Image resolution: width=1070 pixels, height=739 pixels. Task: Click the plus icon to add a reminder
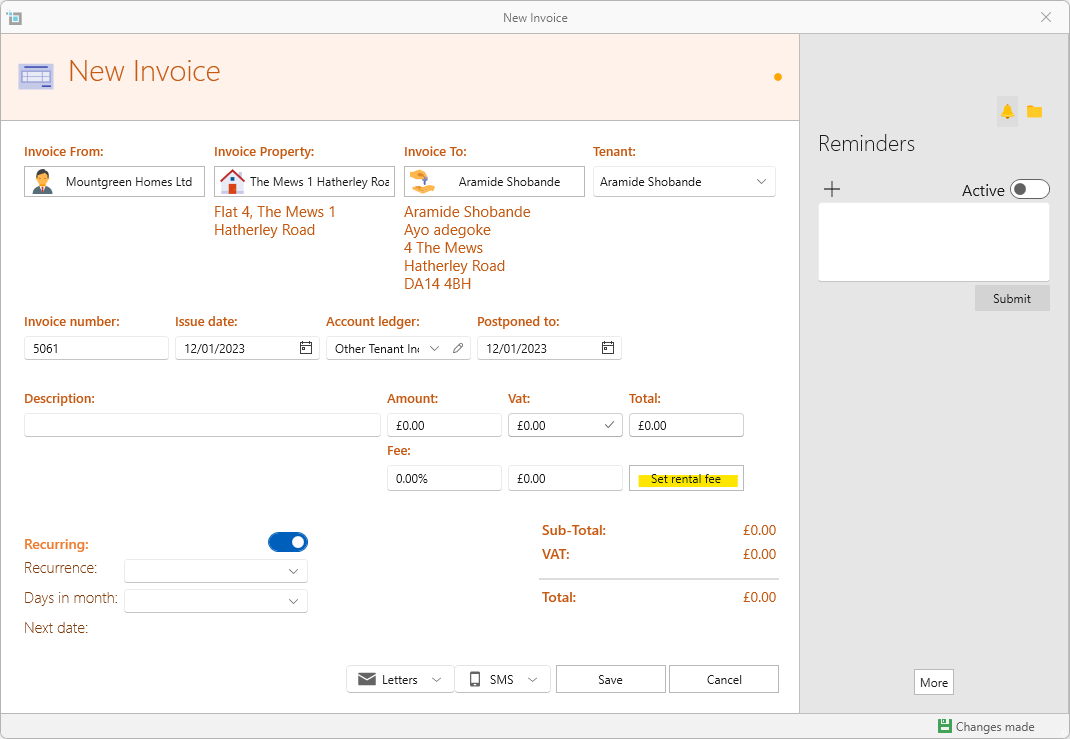click(x=832, y=189)
